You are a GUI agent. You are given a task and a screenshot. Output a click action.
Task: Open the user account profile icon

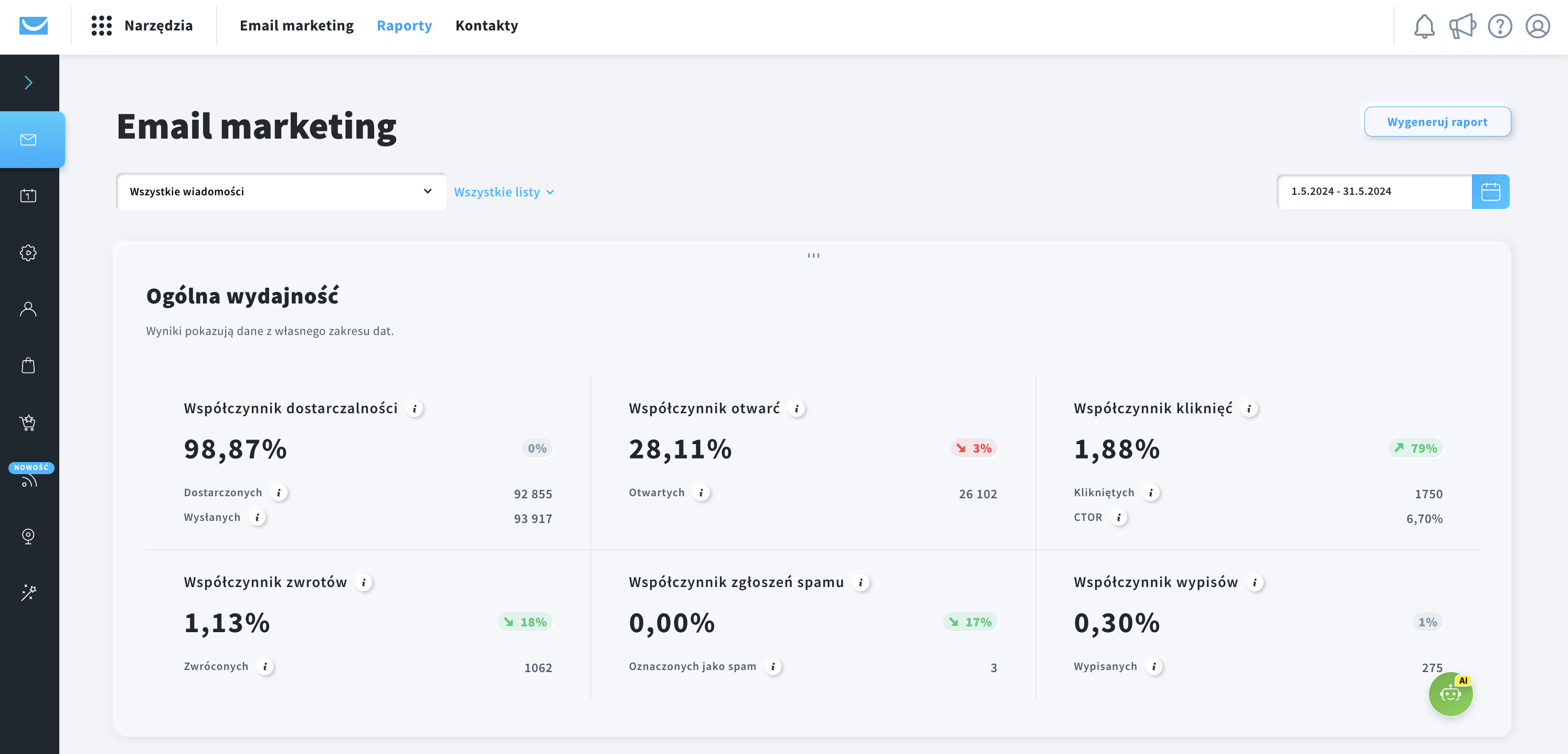pyautogui.click(x=1538, y=26)
